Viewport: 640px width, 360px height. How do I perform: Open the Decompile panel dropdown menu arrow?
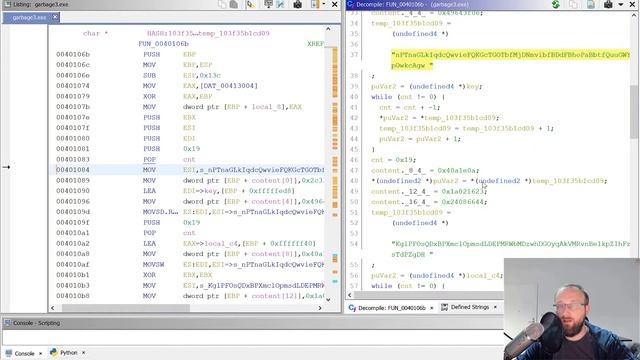[x=621, y=4]
